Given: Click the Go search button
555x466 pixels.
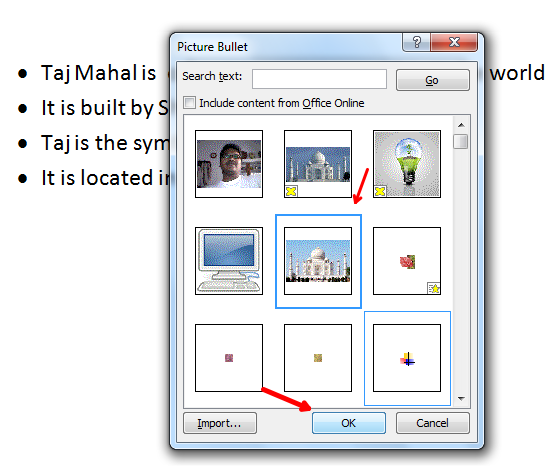Looking at the screenshot, I should [x=433, y=80].
